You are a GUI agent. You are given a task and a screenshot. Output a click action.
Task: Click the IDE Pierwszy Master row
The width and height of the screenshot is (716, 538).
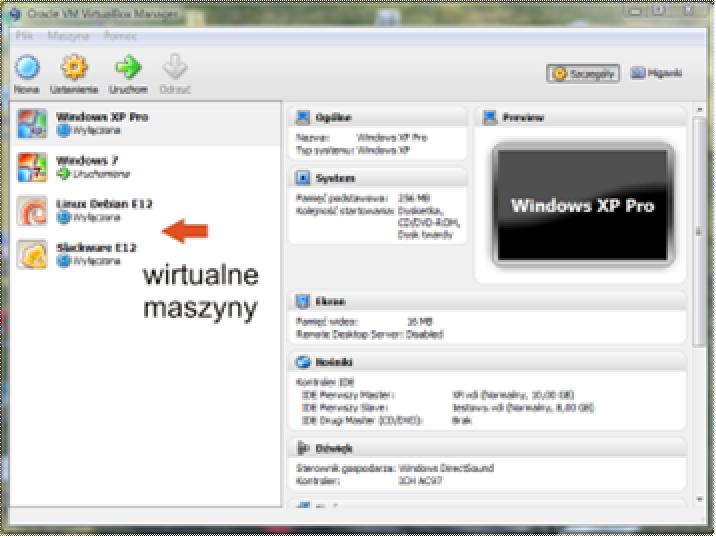(437, 395)
